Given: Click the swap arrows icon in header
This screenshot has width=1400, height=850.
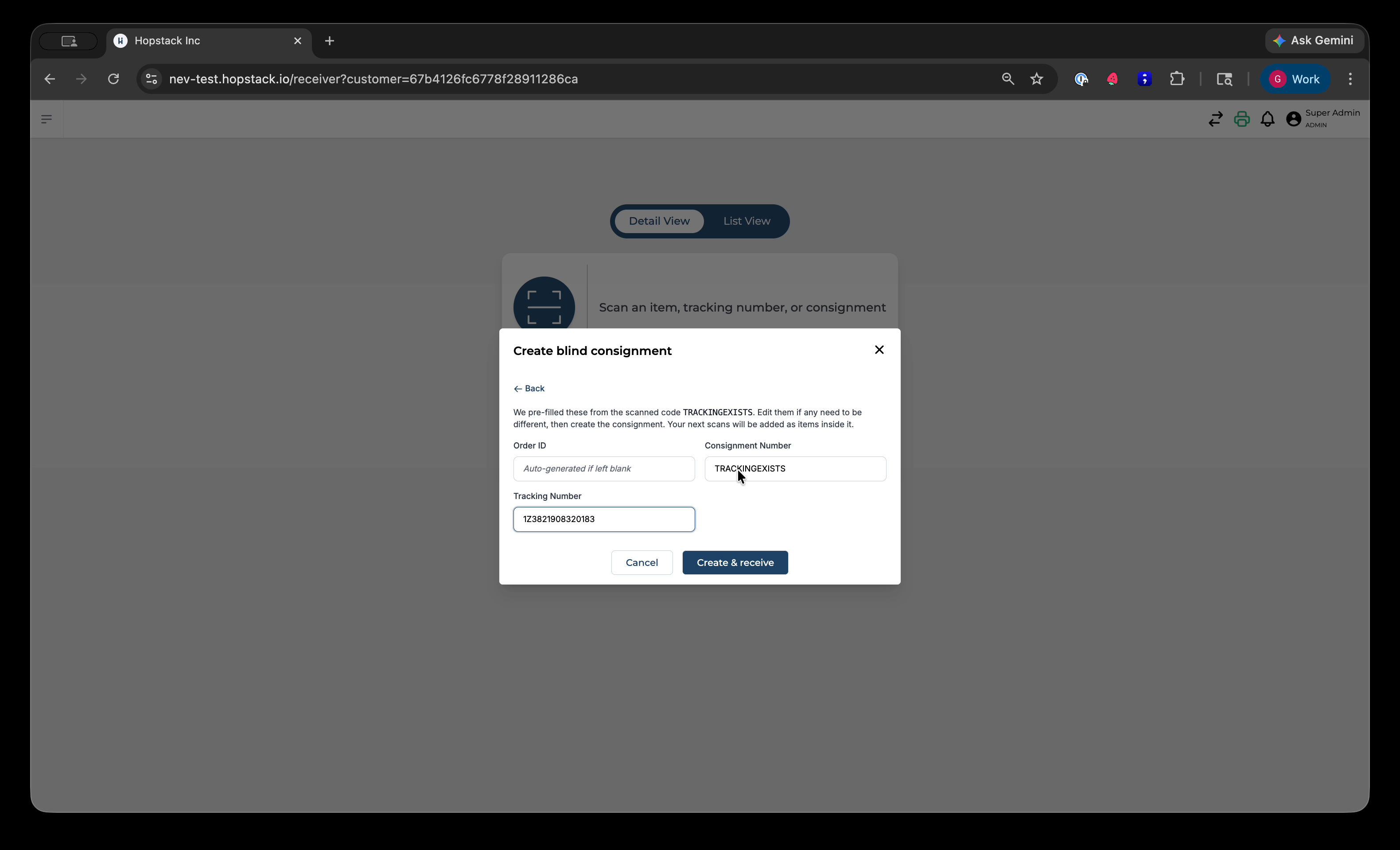Looking at the screenshot, I should tap(1215, 119).
